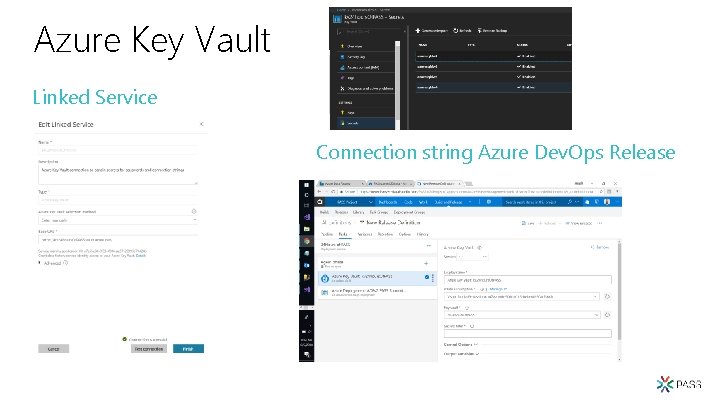Image resolution: width=720 pixels, height=405 pixels.
Task: Click Cancel in Edit Linked Service
Action: [54, 349]
